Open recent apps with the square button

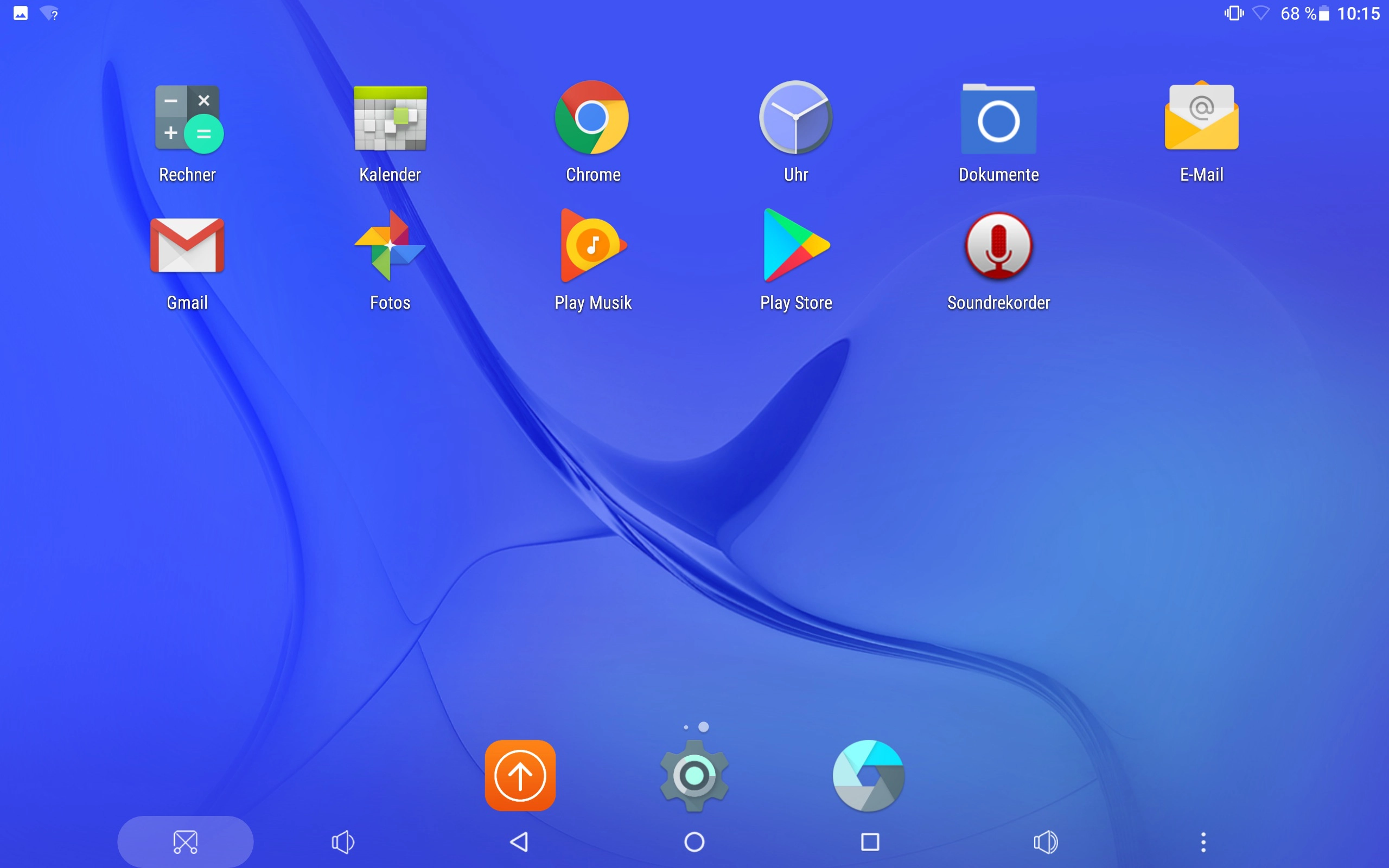point(870,842)
